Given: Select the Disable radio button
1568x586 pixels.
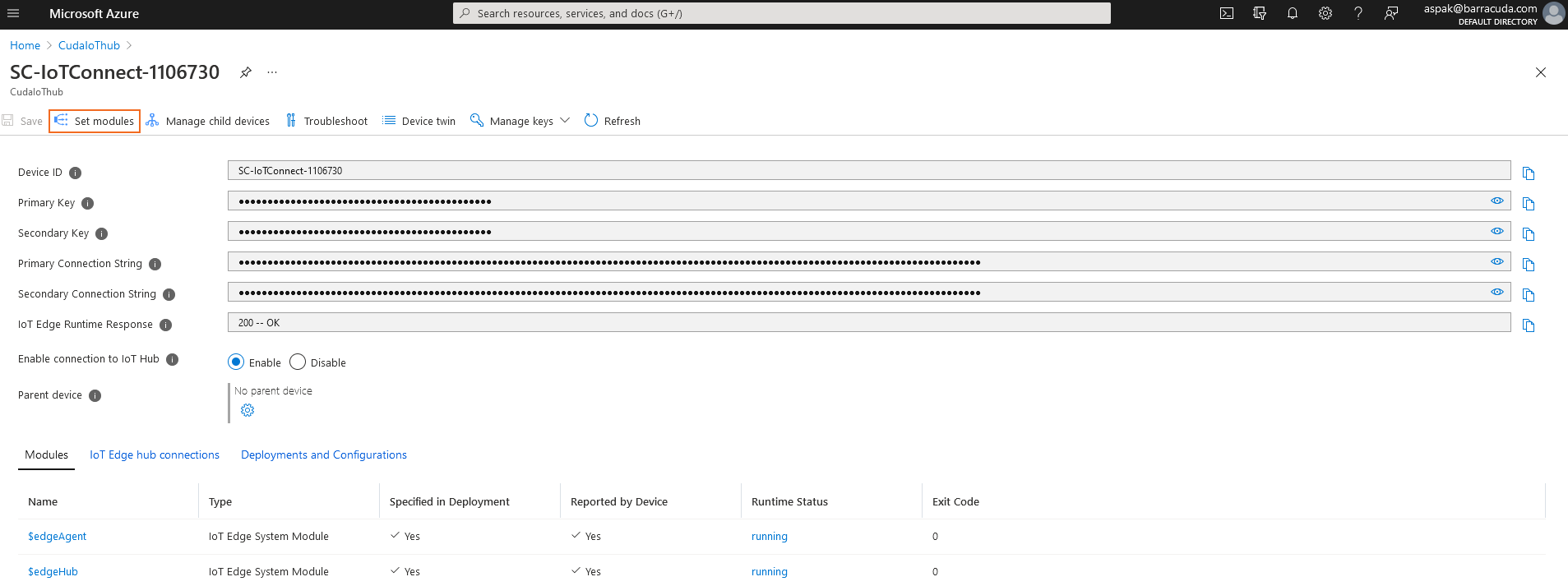Looking at the screenshot, I should 298,362.
